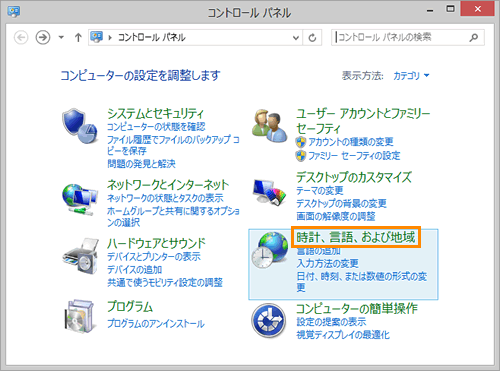Screen dimensions: 500x371
Task: Open the Network and Internet globe icon
Action: pyautogui.click(x=80, y=199)
